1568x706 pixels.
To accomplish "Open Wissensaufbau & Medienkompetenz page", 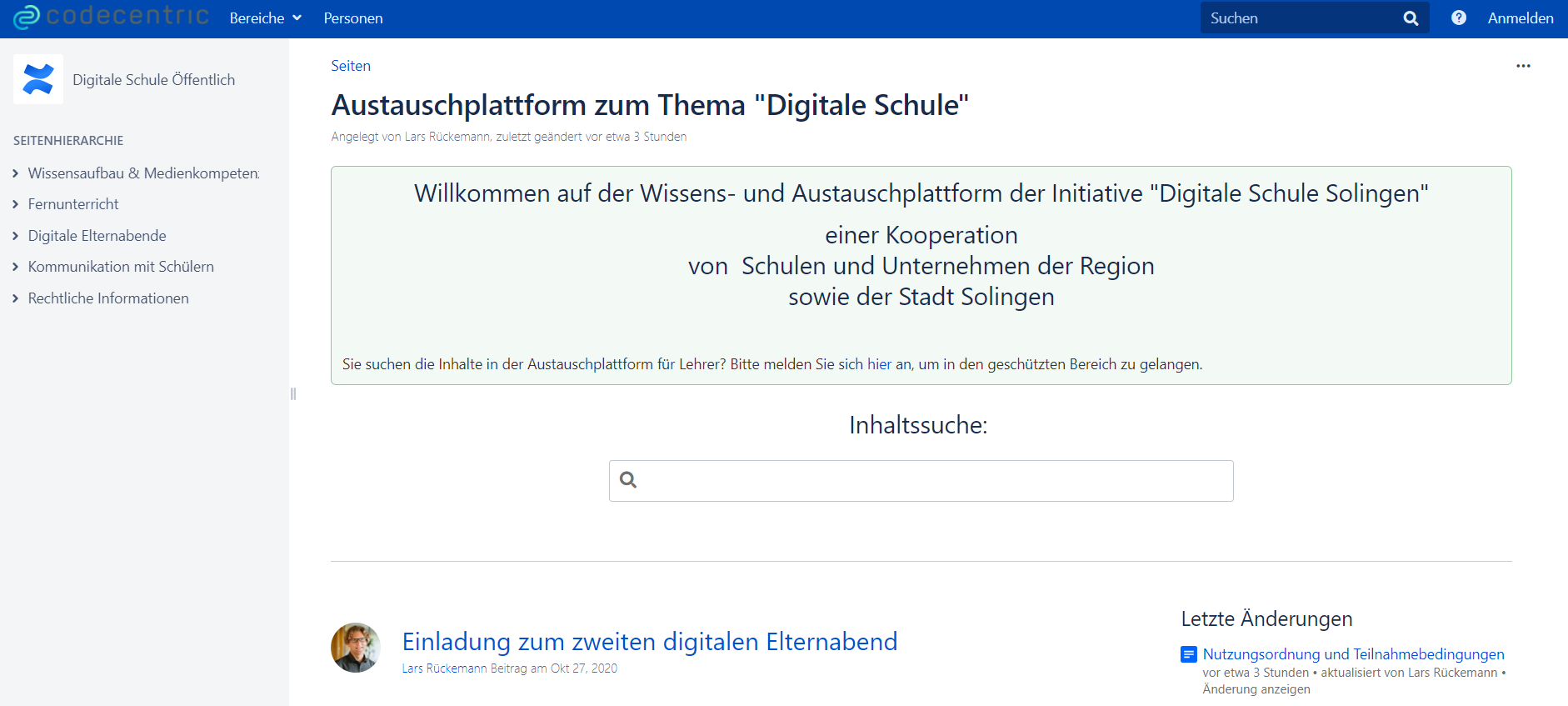I will coord(143,173).
